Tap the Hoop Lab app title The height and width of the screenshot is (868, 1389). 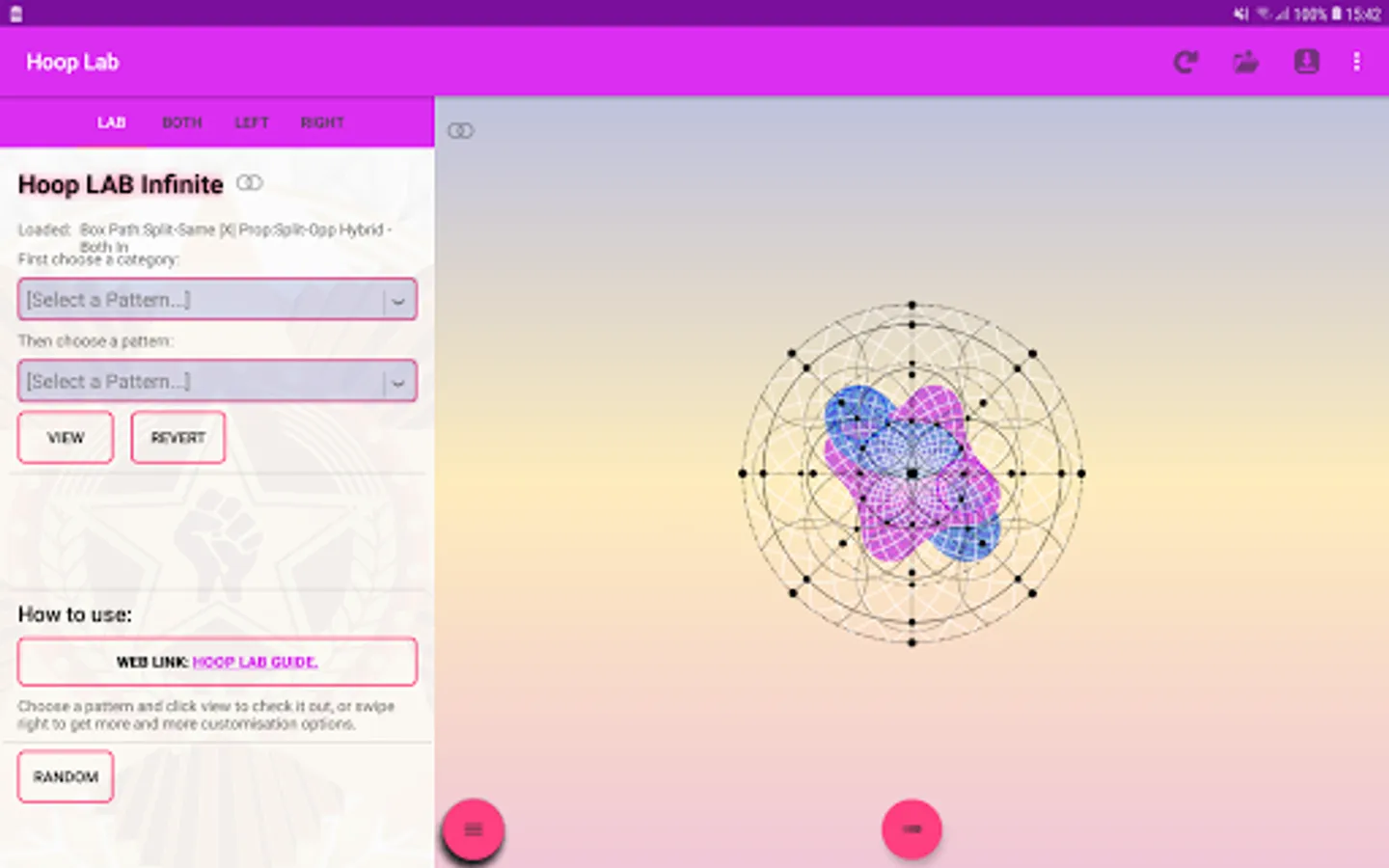[72, 63]
